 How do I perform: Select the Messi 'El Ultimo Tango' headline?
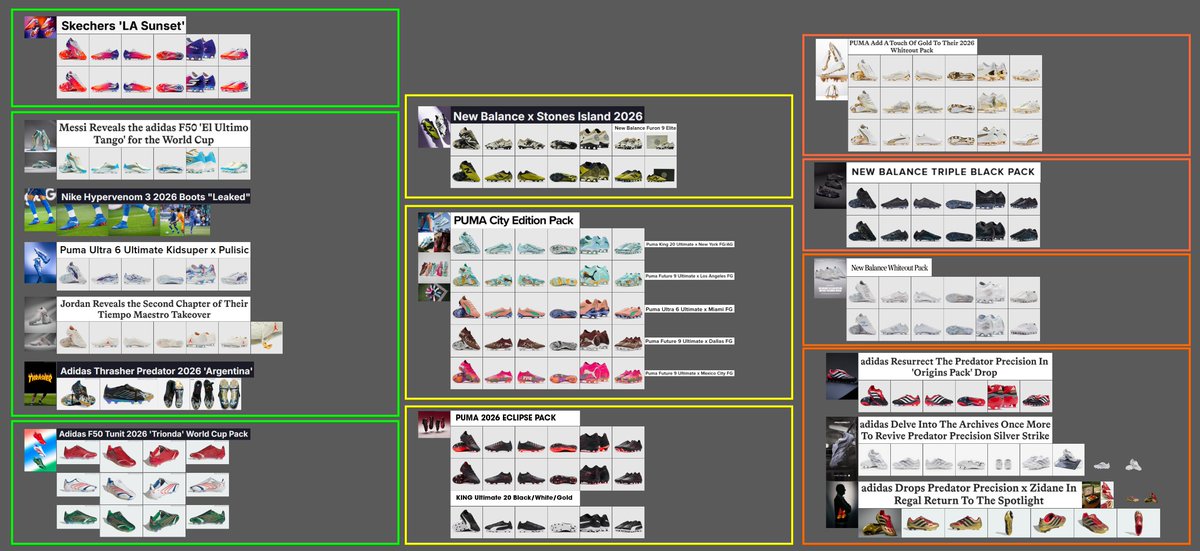pyautogui.click(x=154, y=134)
